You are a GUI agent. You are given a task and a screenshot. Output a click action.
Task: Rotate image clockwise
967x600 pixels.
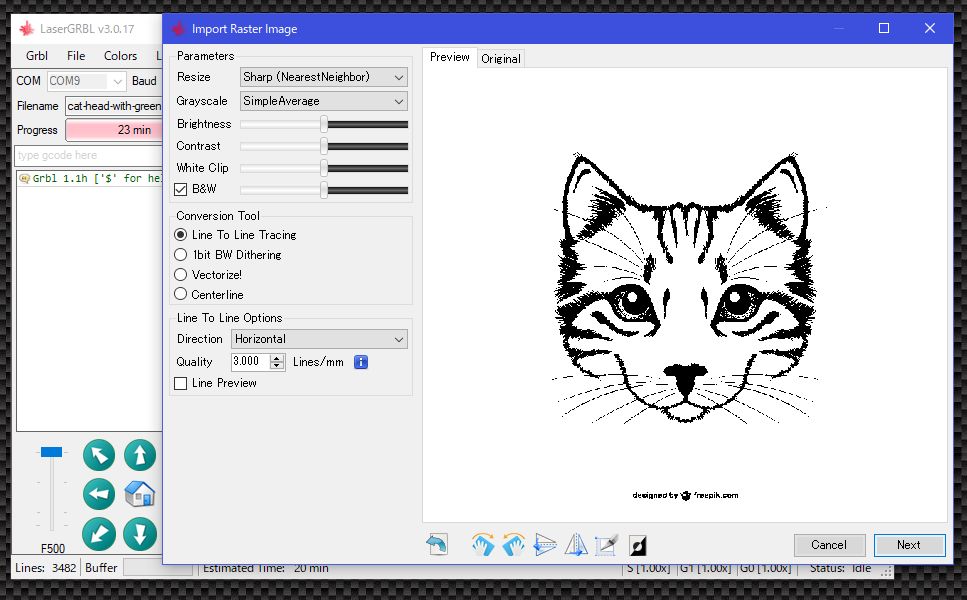coord(483,545)
